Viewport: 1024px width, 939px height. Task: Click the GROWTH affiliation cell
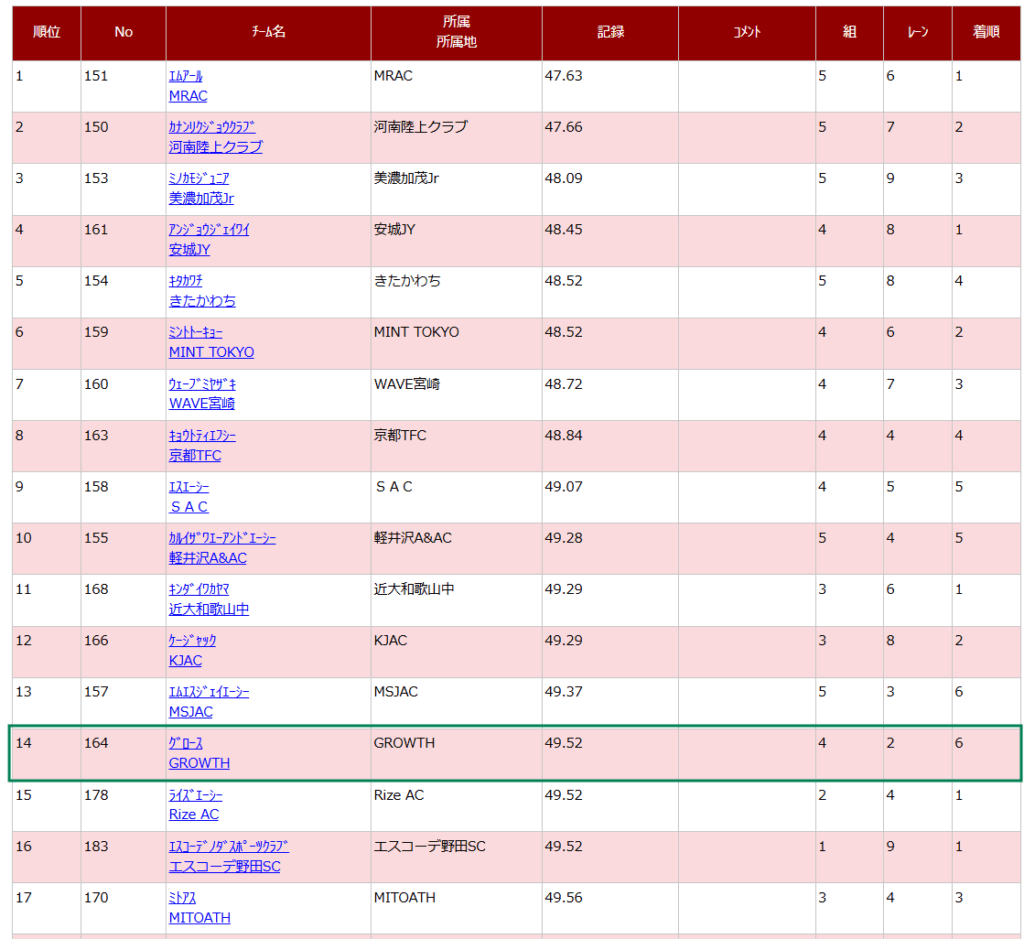click(456, 754)
